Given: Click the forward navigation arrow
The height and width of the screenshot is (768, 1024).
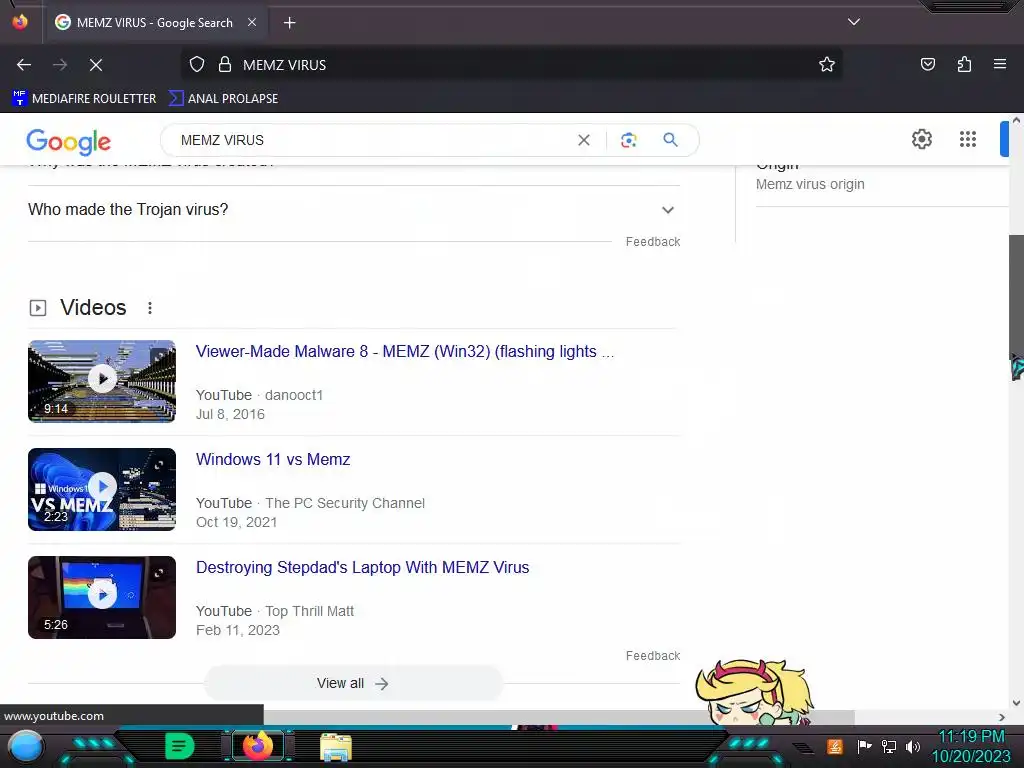Looking at the screenshot, I should (59, 65).
